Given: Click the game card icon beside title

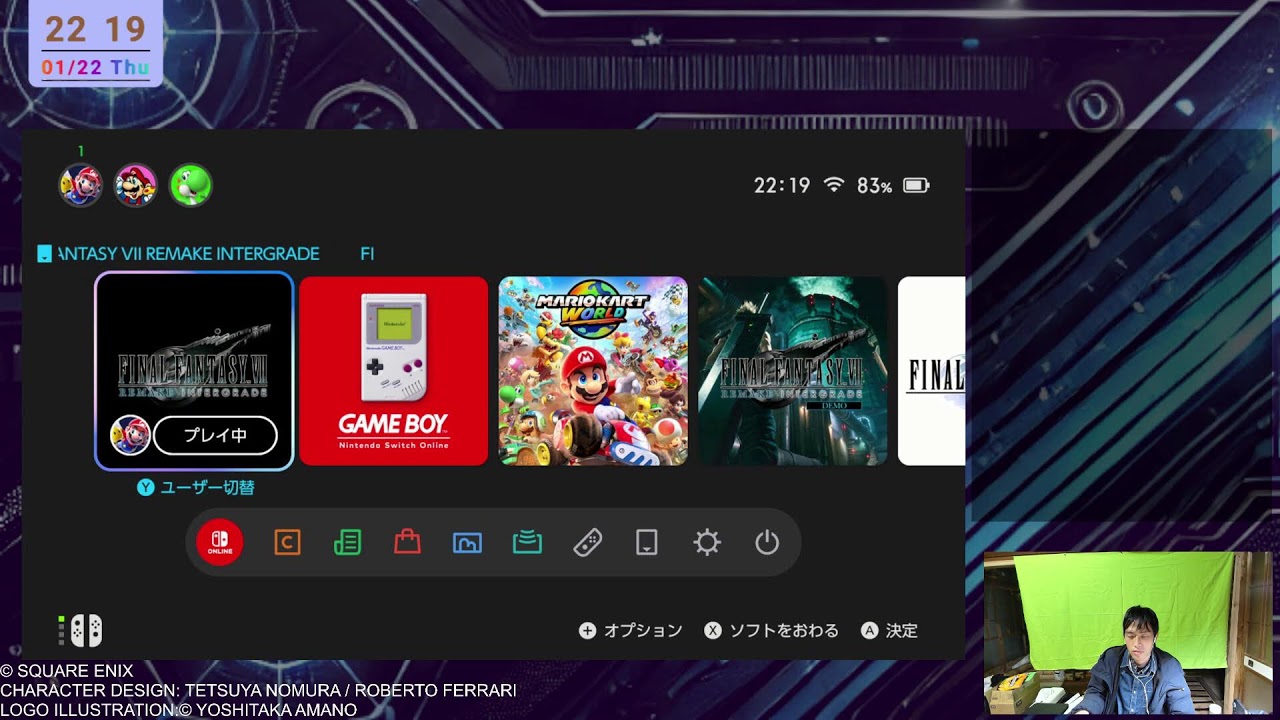Looking at the screenshot, I should pyautogui.click(x=44, y=254).
